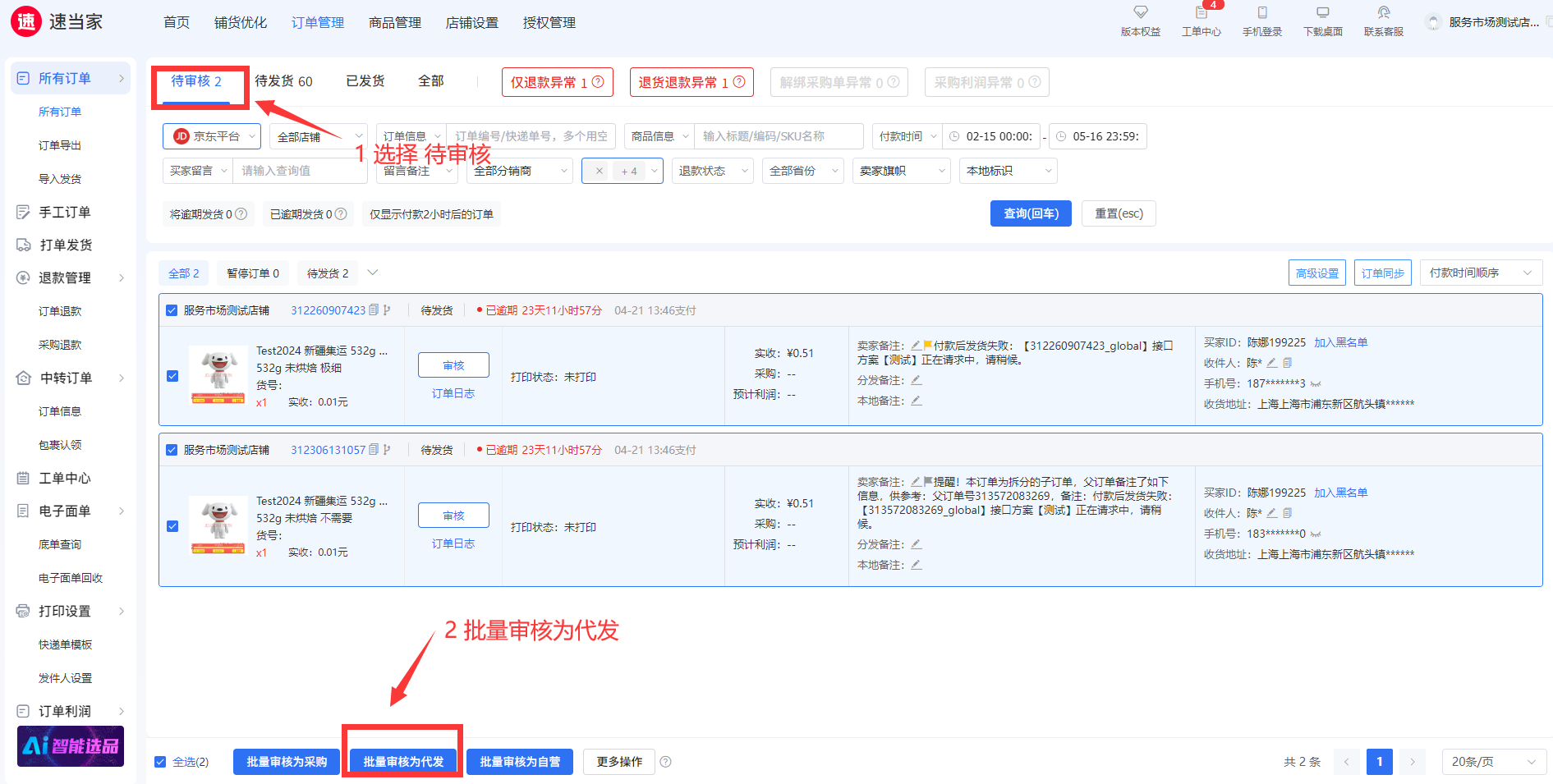Open the 版本权益 diamond icon
The width and height of the screenshot is (1553, 784).
(1140, 13)
